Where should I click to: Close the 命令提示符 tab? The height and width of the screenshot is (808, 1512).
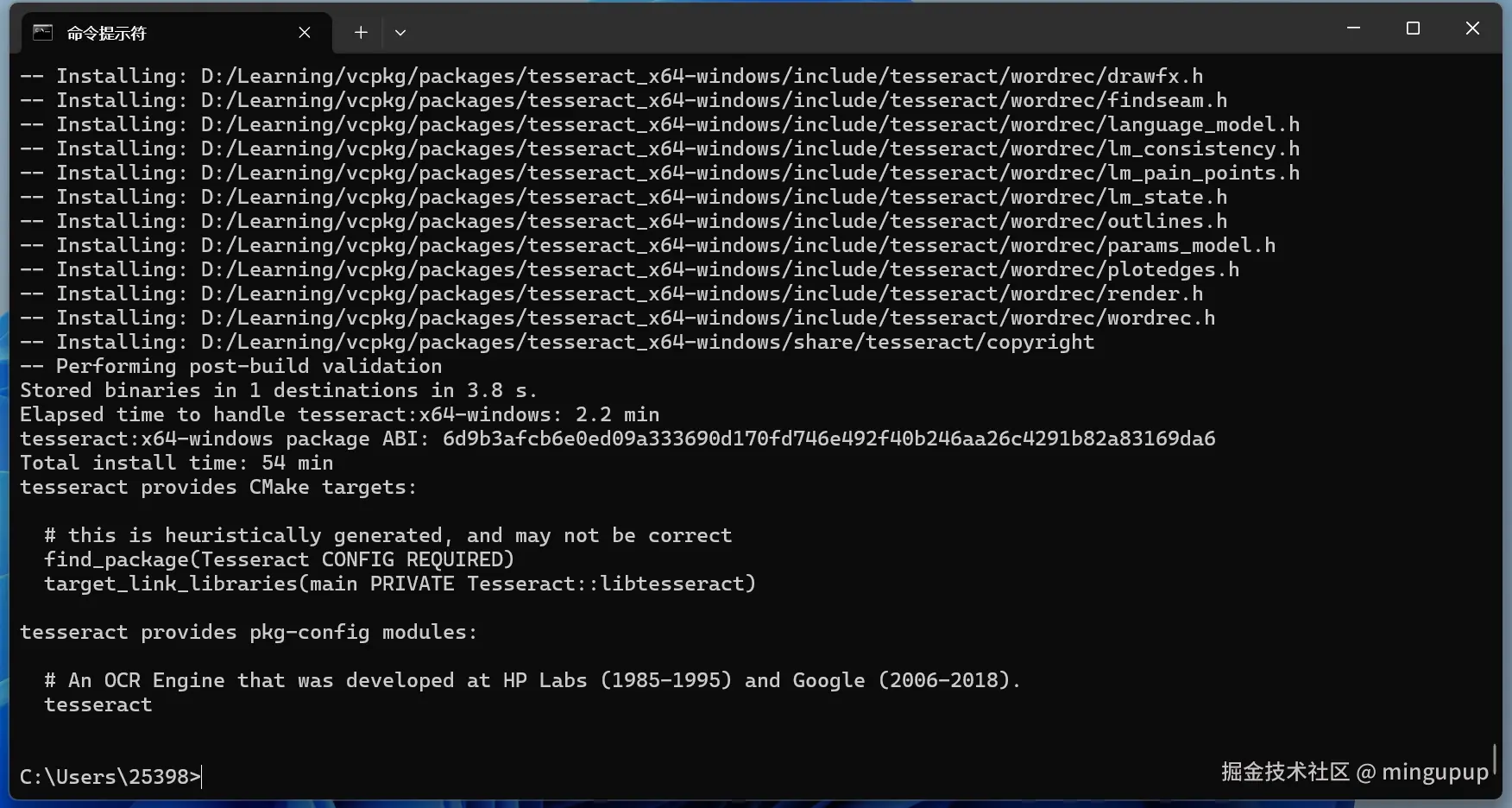tap(305, 33)
